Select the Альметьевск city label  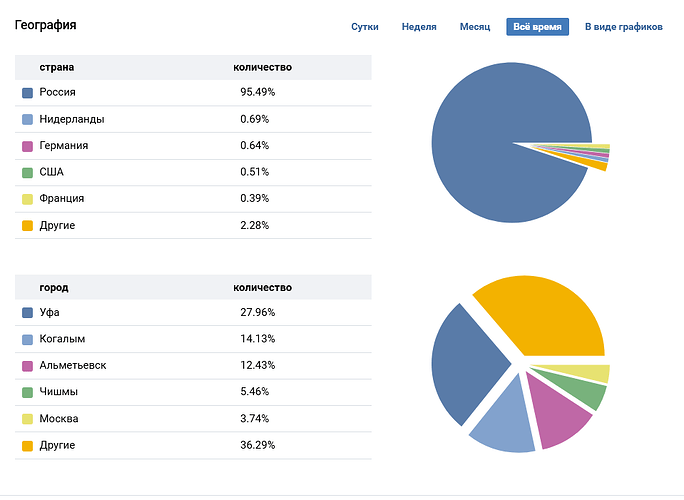pos(73,366)
